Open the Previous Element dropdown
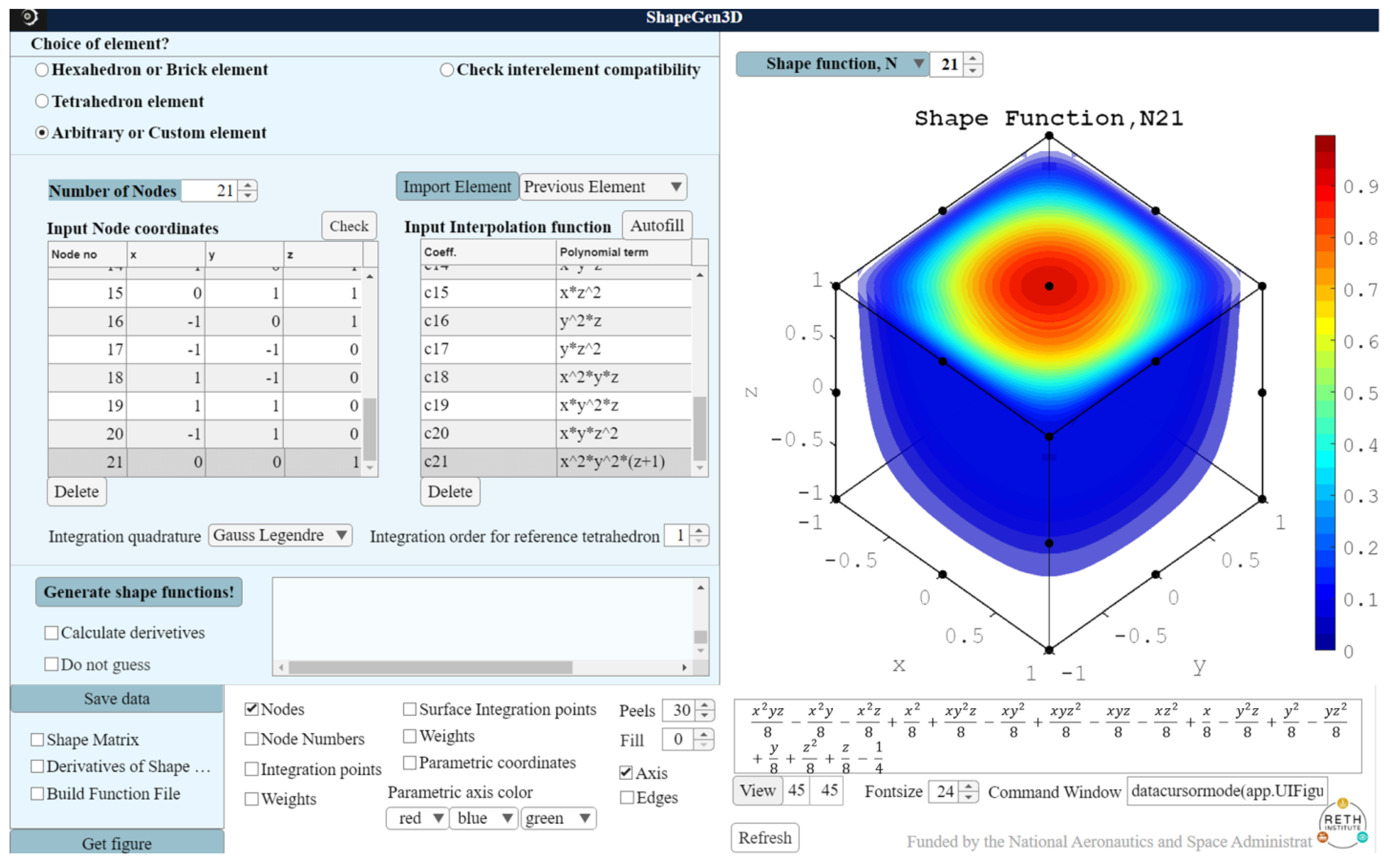1390x868 pixels. 603,187
